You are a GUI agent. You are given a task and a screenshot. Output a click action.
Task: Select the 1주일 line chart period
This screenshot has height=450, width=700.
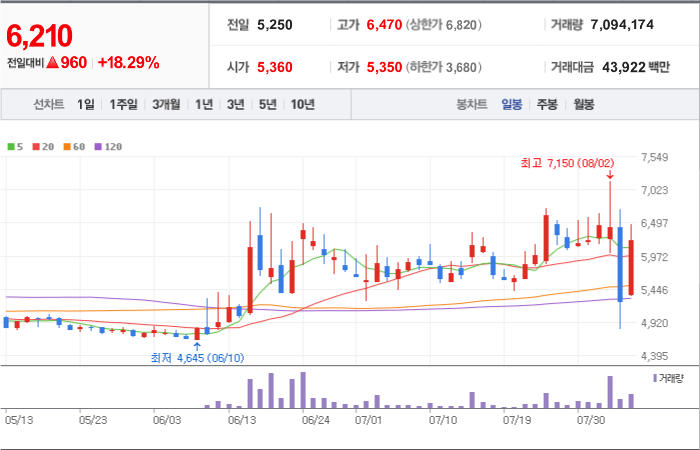click(123, 105)
